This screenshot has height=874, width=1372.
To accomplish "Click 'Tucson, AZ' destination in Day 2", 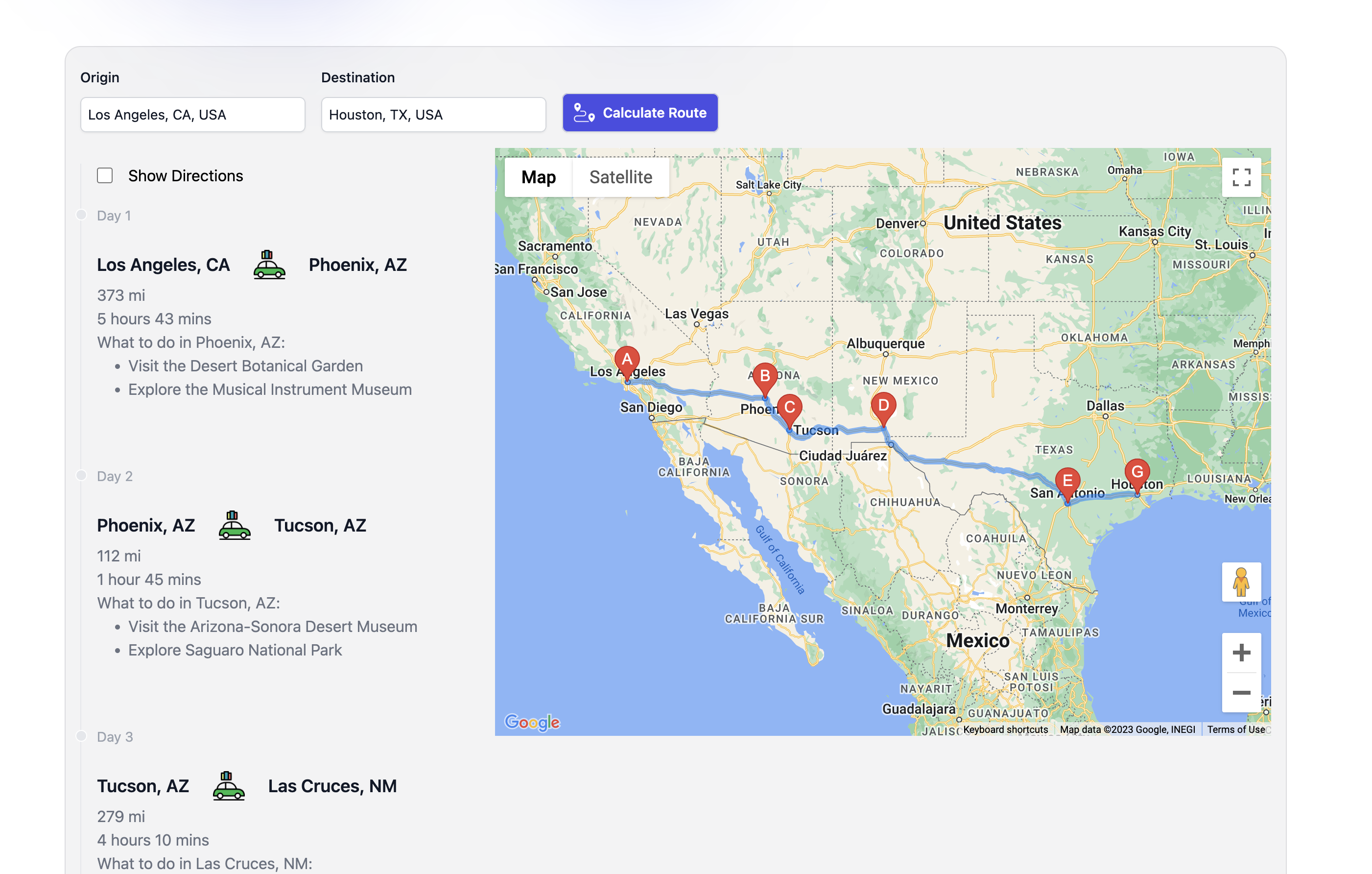I will (x=320, y=525).
